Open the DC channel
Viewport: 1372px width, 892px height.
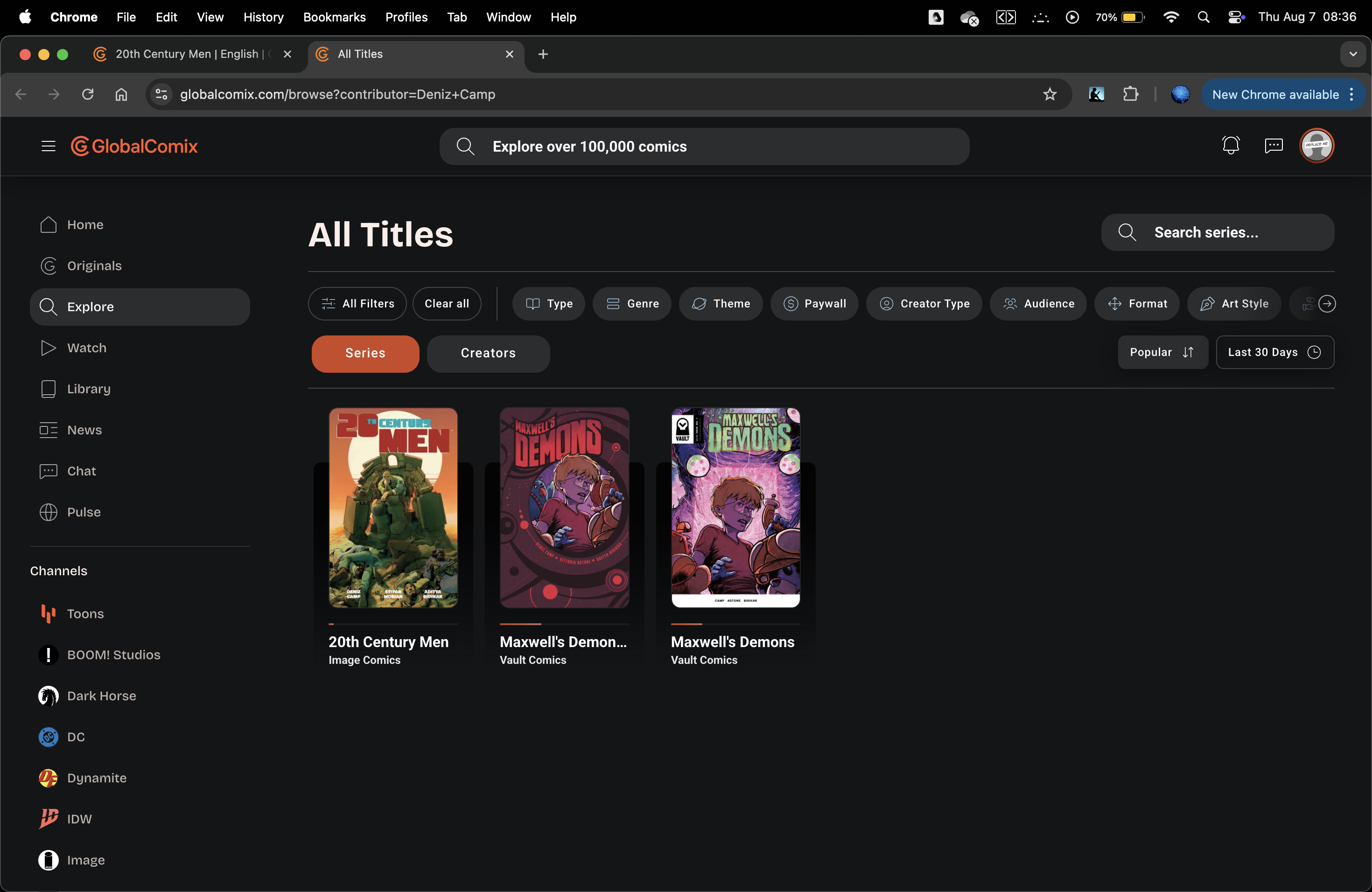tap(140, 737)
